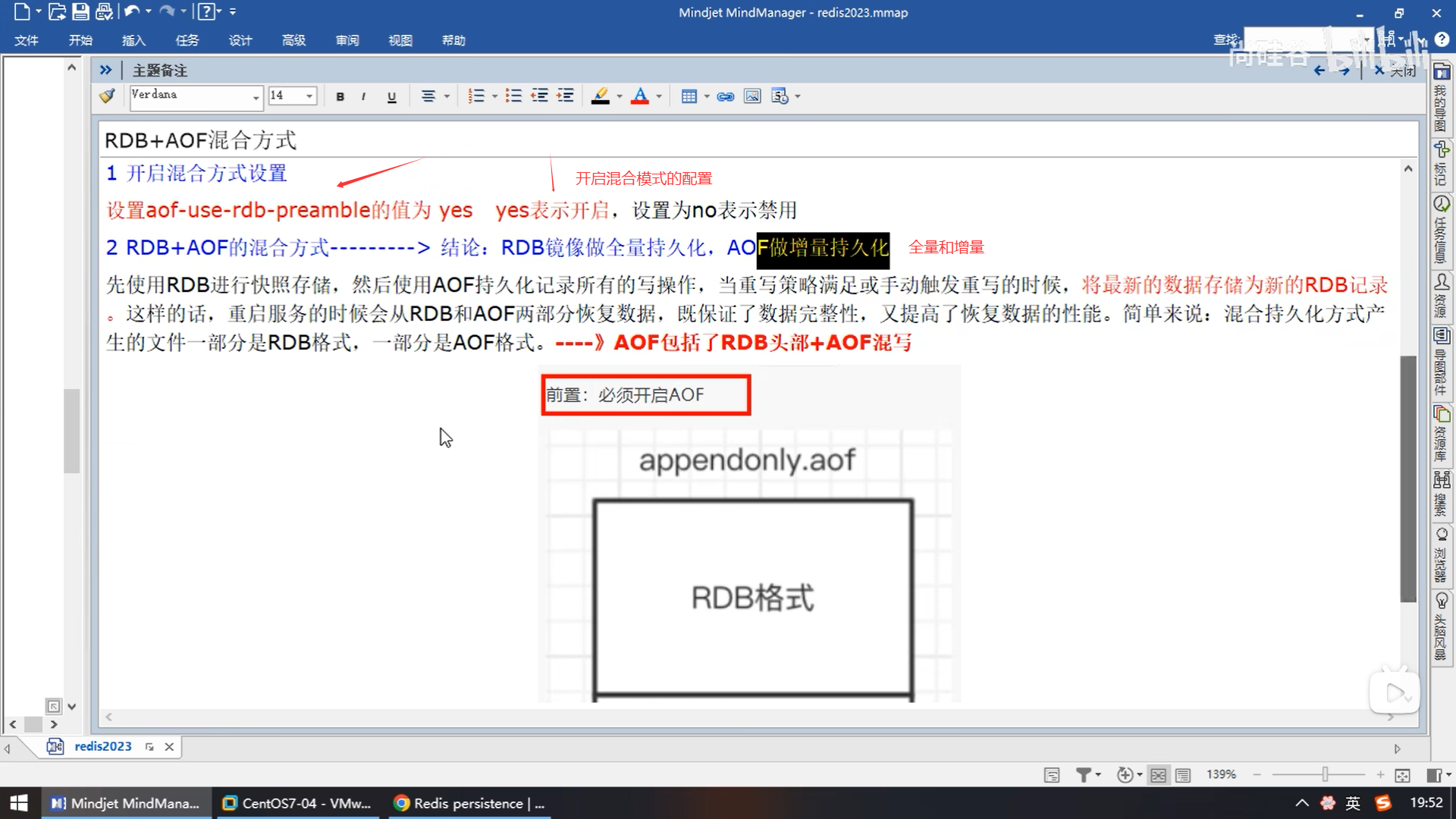Toggle italic formatting
Screen dimensions: 1456x819
(x=364, y=96)
